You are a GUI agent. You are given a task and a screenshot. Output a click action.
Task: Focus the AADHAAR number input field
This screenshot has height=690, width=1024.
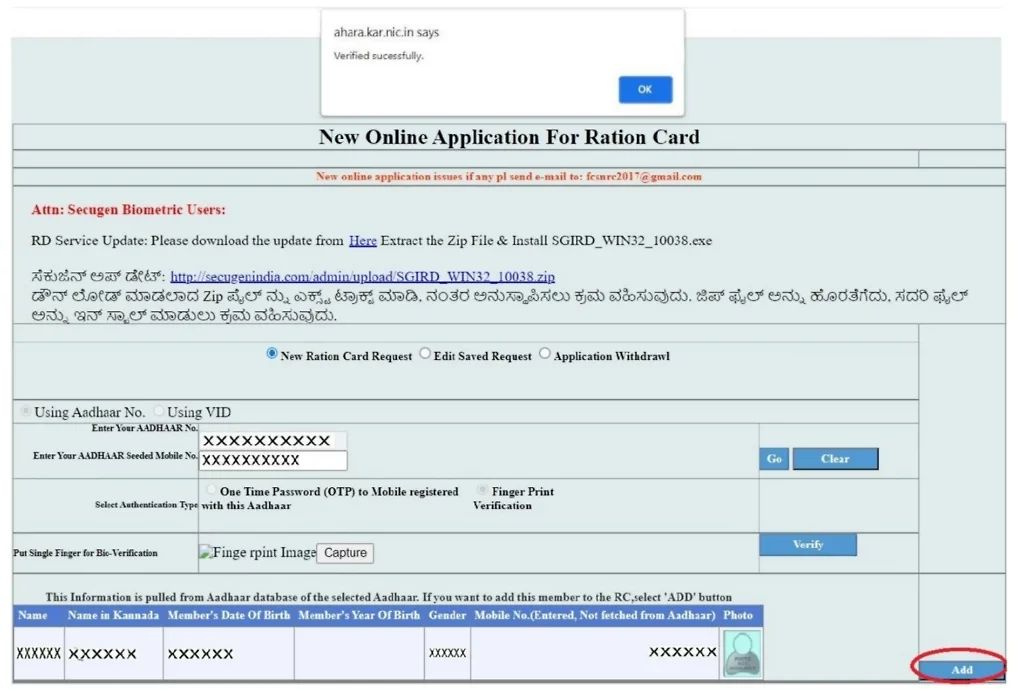[273, 441]
